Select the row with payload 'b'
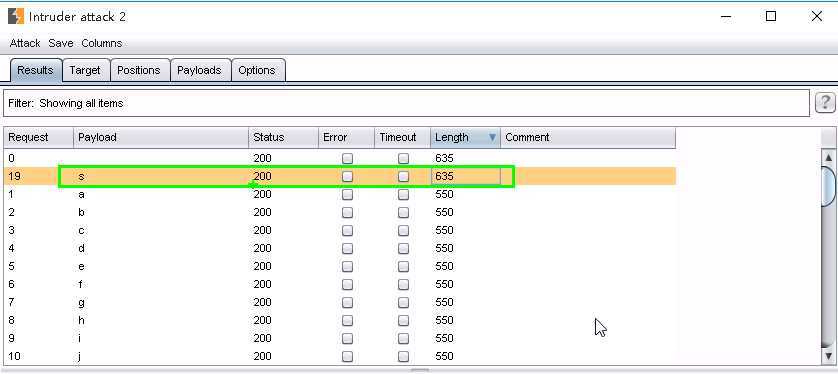The width and height of the screenshot is (838, 374). click(340, 213)
